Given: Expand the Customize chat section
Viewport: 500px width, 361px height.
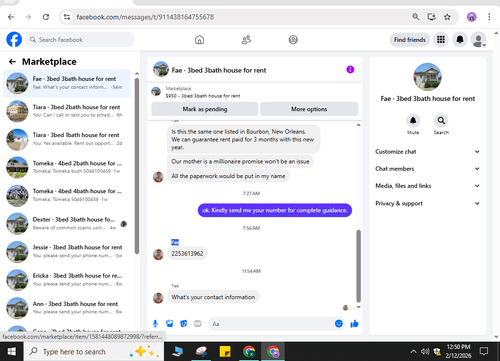Looking at the screenshot, I should coord(427,152).
